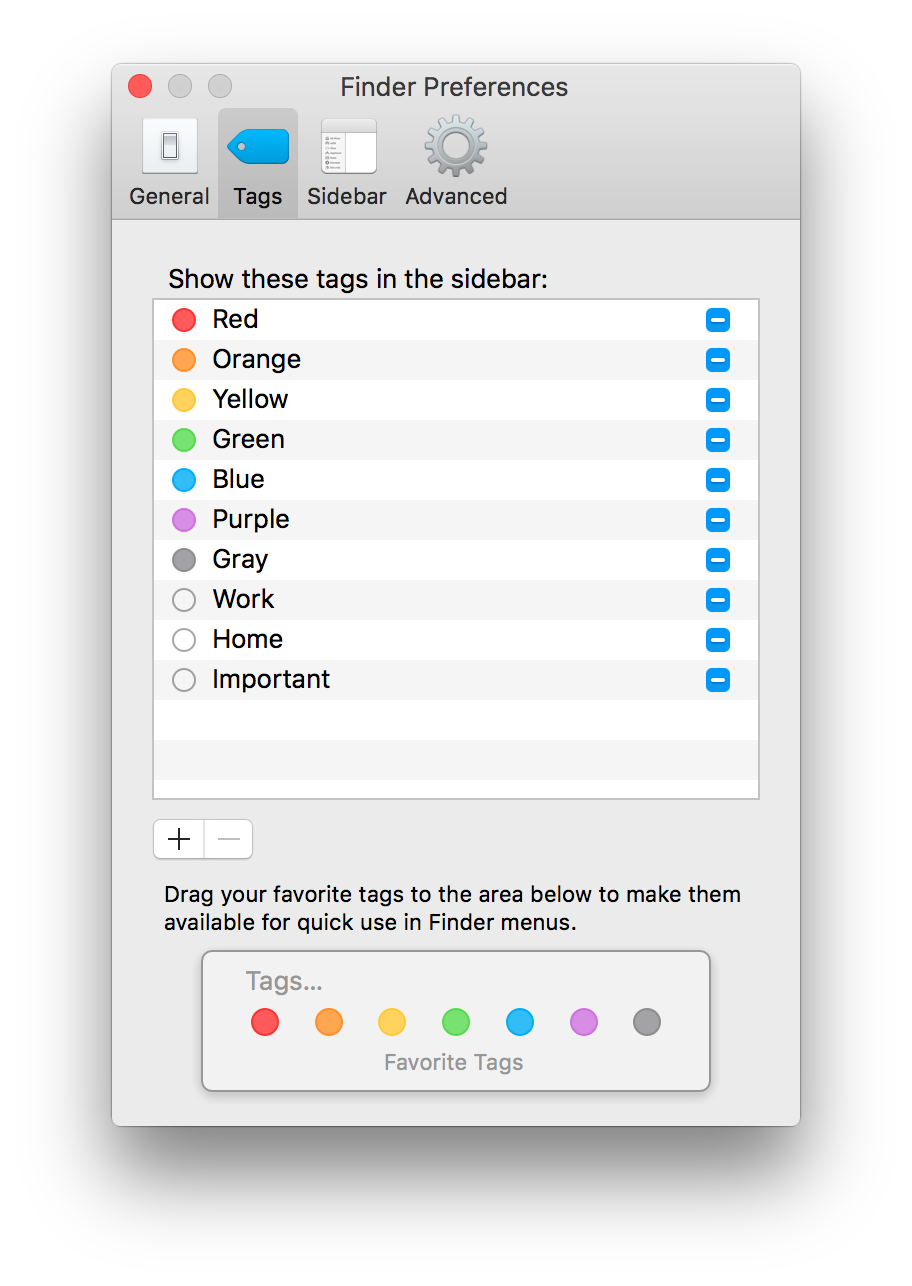912x1286 pixels.
Task: Click the delete tag minus button
Action: coord(228,839)
